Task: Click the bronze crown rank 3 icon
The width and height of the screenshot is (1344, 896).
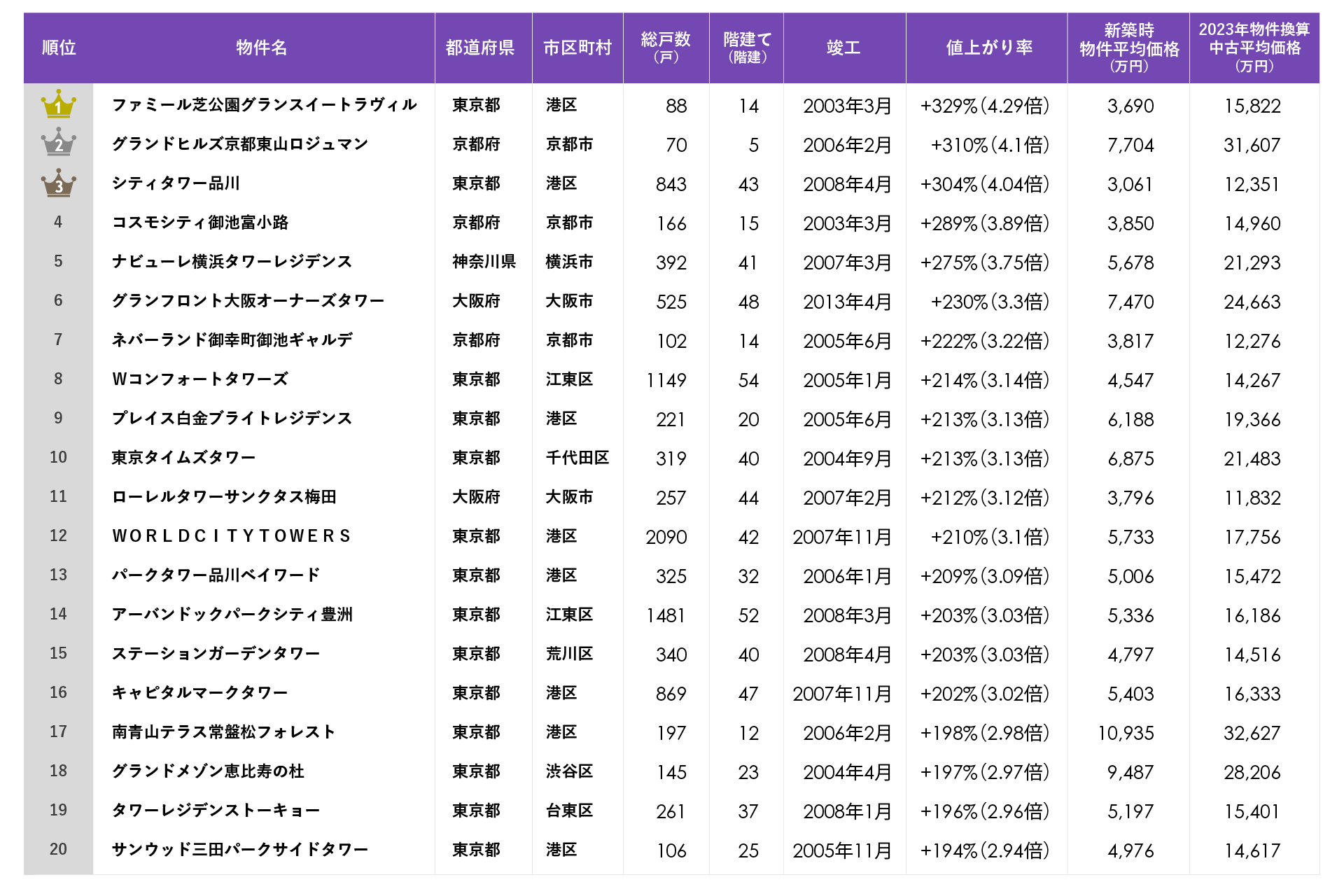Action: tap(59, 183)
